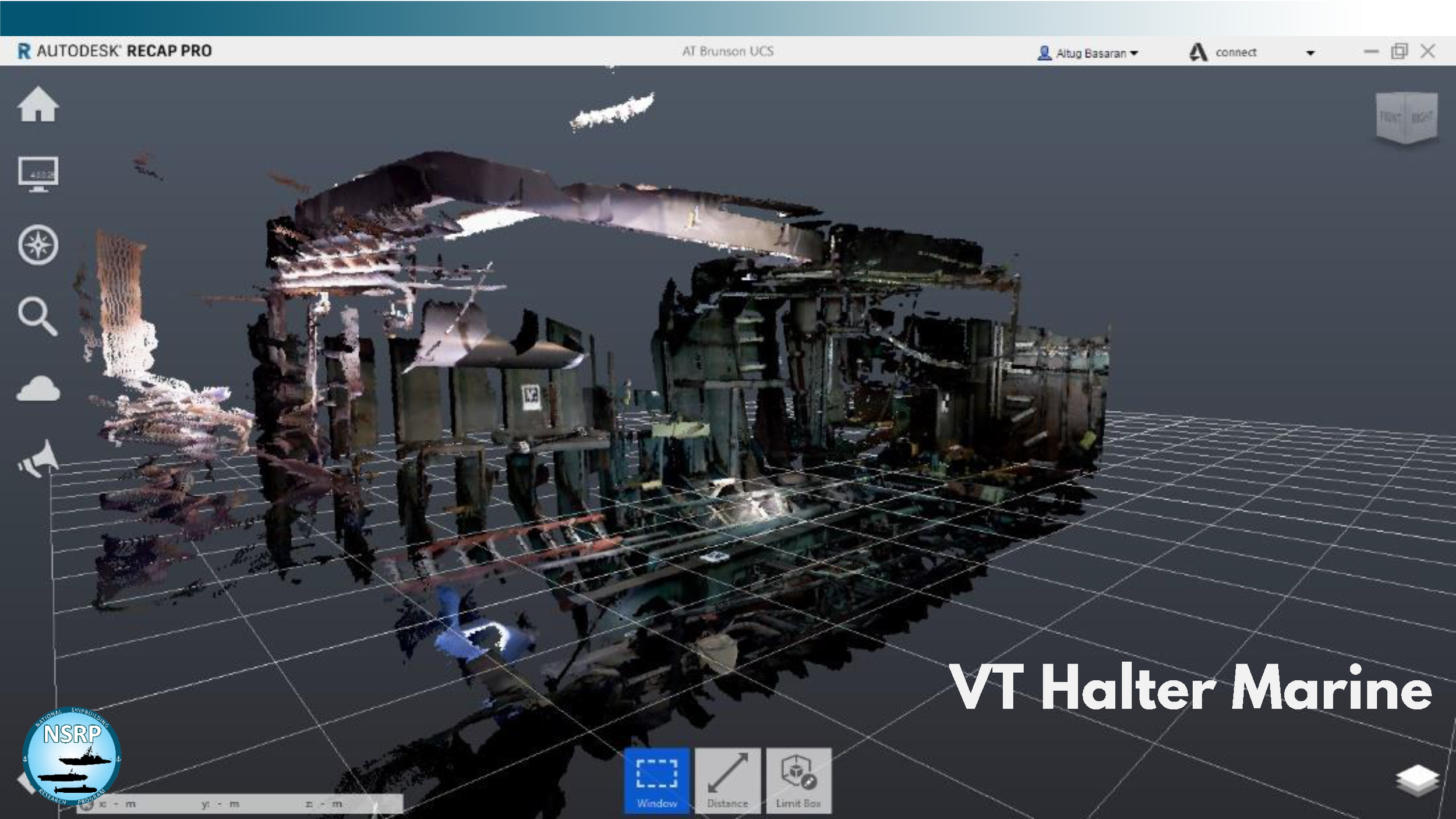Open the feedback megaphone icon
This screenshot has height=819, width=1456.
tap(38, 460)
